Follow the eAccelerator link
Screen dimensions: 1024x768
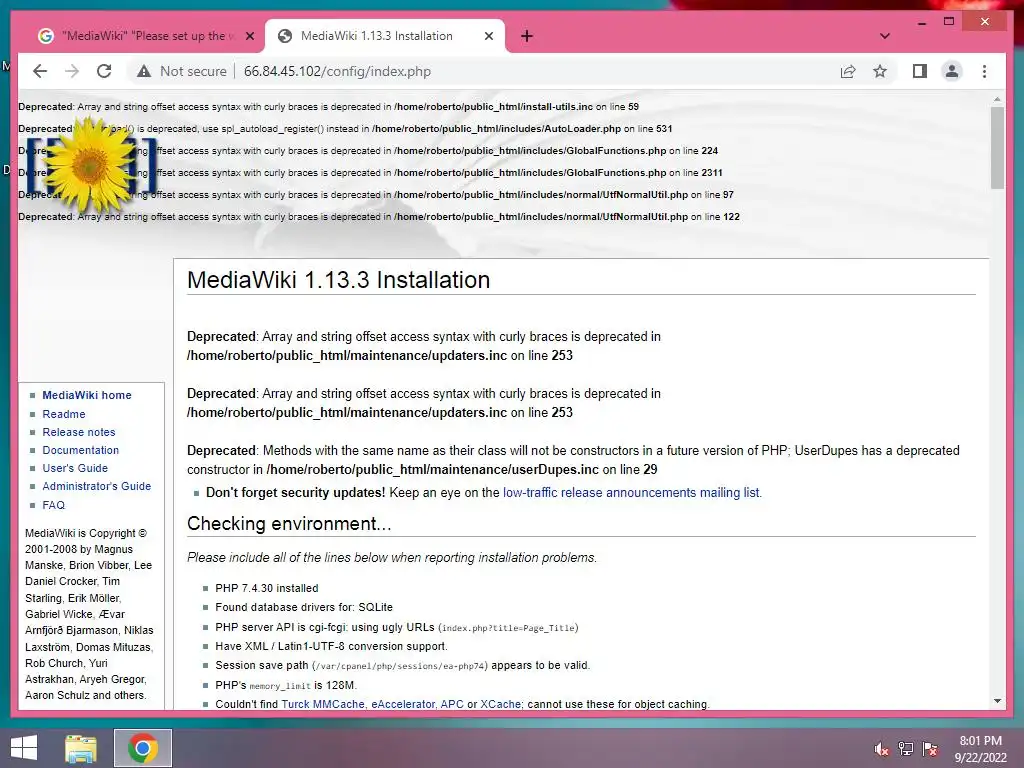pos(403,704)
